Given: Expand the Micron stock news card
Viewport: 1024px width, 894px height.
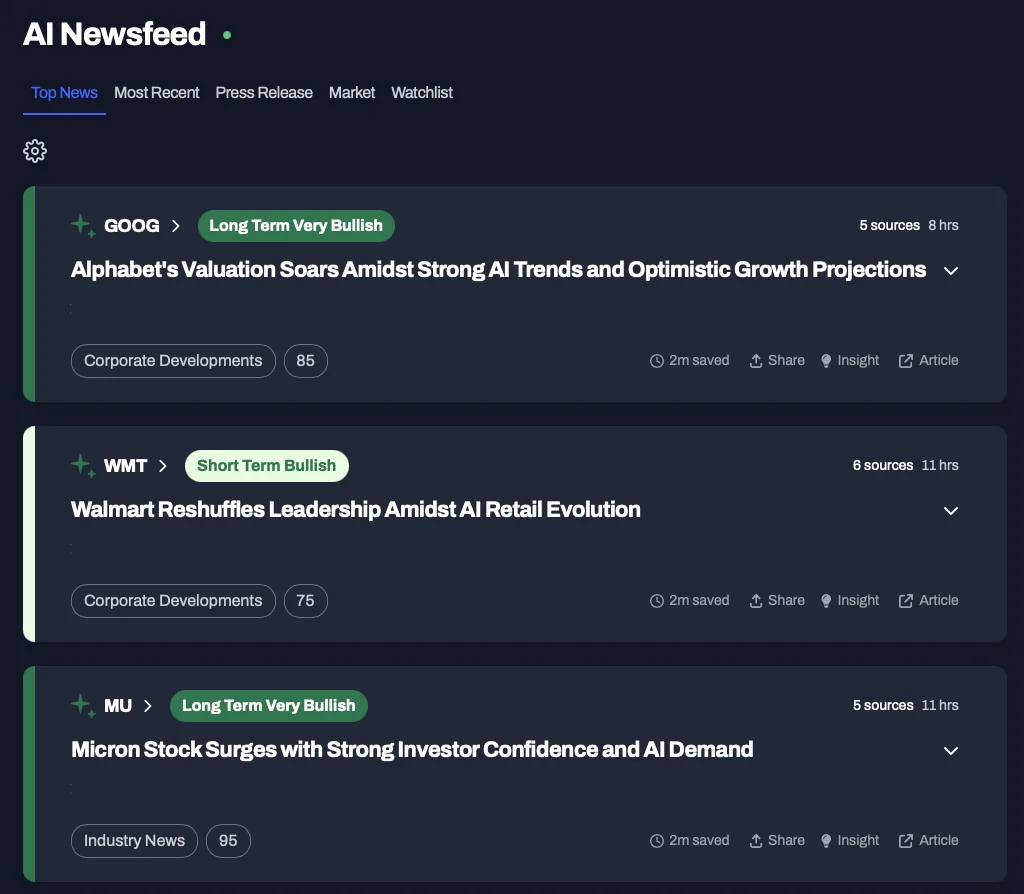Looking at the screenshot, I should point(951,751).
